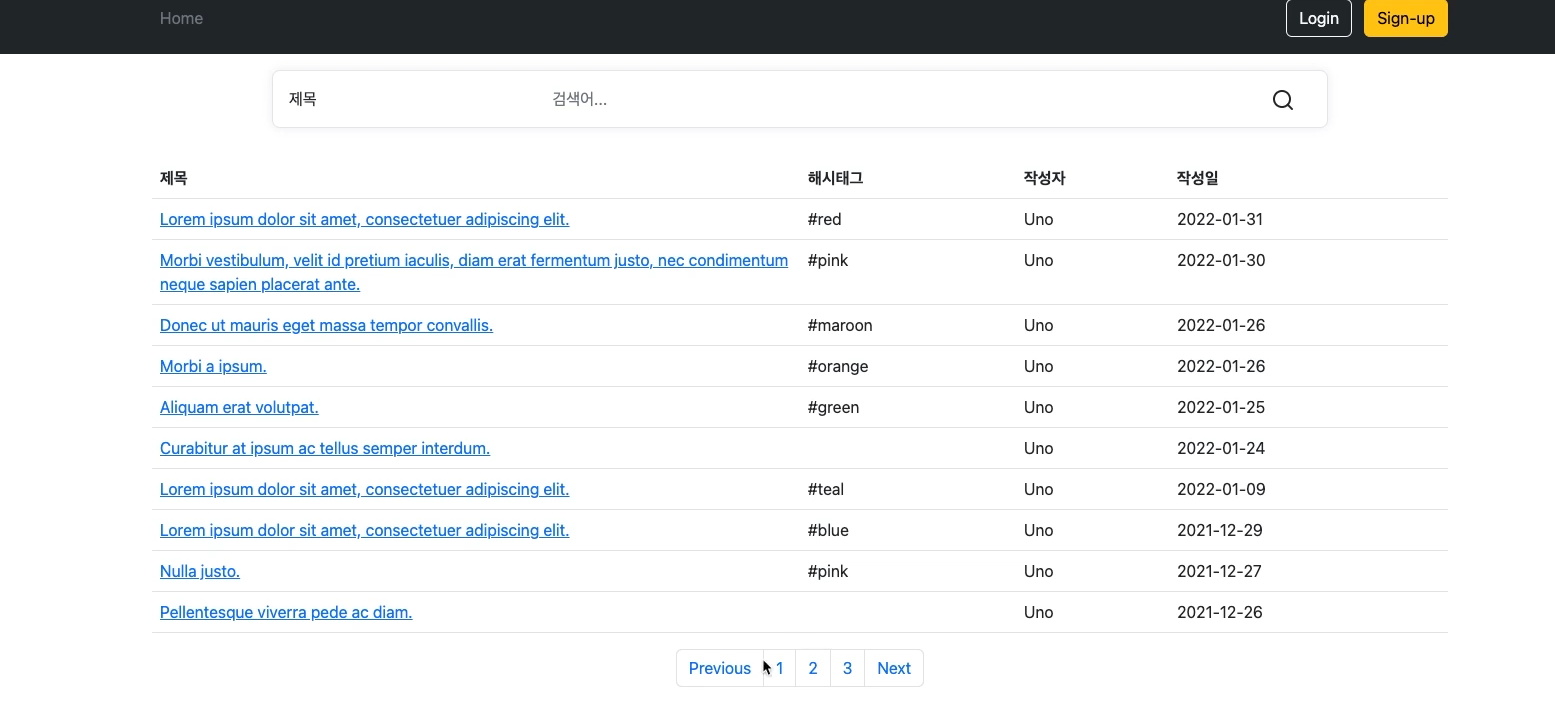Click author Uno in the Curabitur row
This screenshot has height=702, width=1555.
pos(1038,448)
